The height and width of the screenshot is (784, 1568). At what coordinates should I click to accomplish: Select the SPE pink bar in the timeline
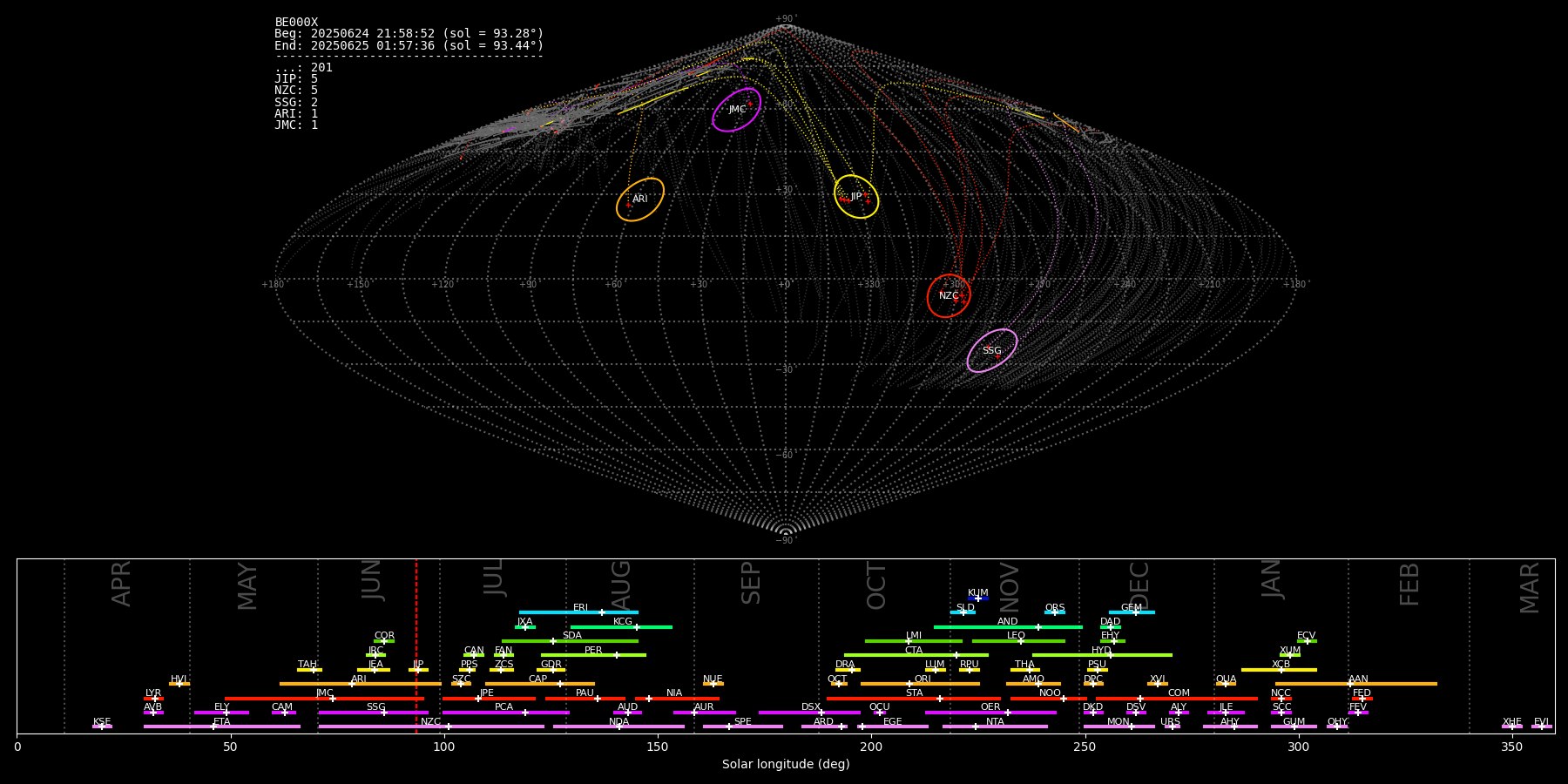pos(742,727)
